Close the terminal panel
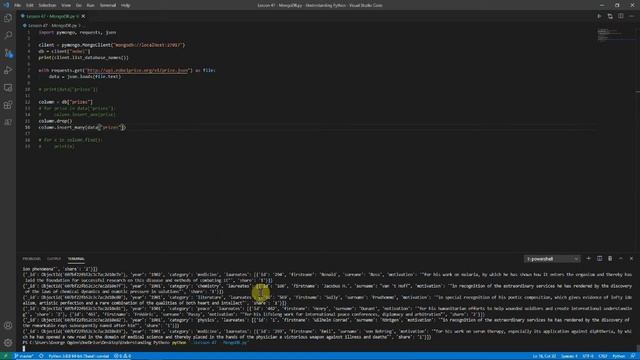Viewport: 640px width, 360px height. click(x=631, y=258)
